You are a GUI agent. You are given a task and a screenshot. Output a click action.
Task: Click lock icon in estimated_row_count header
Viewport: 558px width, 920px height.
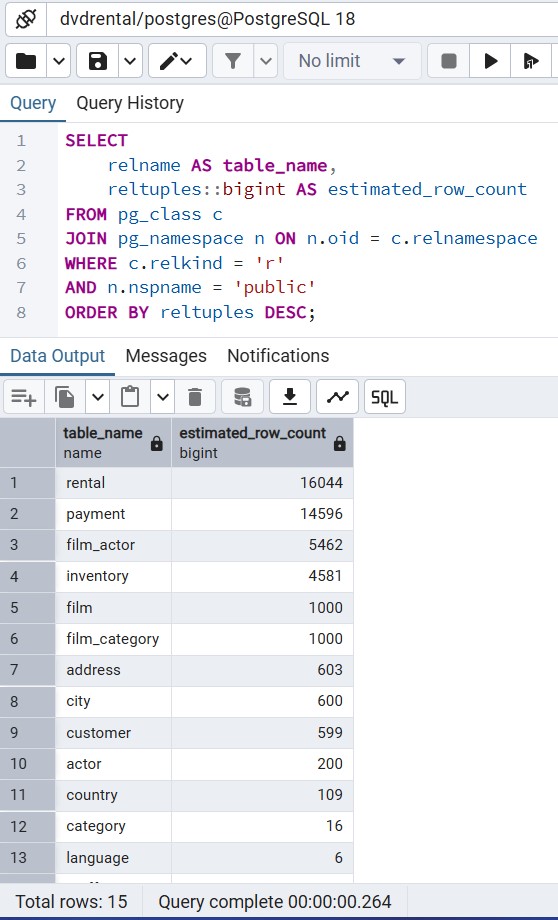[x=340, y=444]
